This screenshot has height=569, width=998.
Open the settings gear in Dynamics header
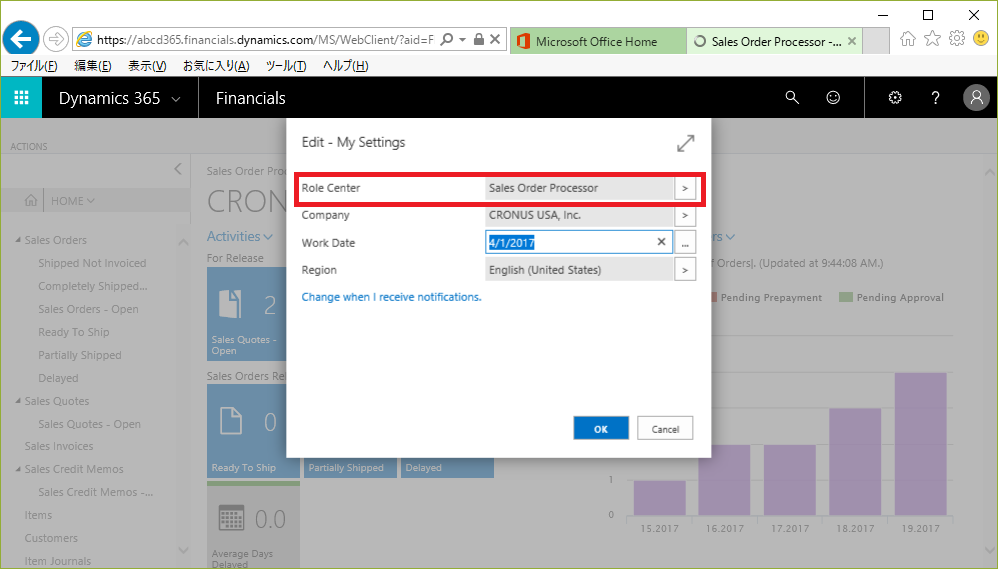895,97
